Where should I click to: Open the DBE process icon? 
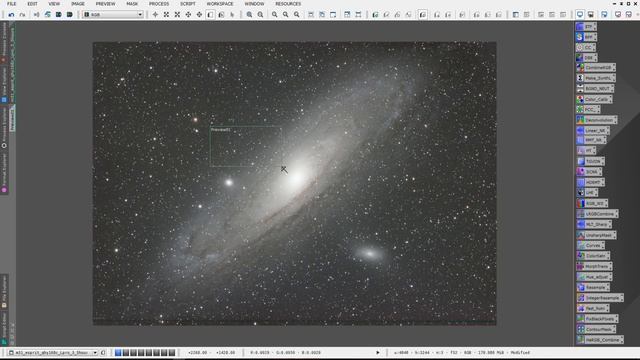coord(586,58)
